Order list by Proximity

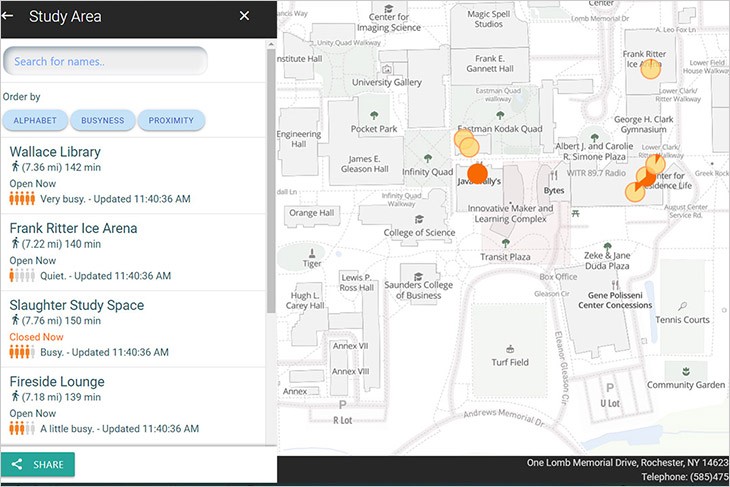(x=171, y=121)
